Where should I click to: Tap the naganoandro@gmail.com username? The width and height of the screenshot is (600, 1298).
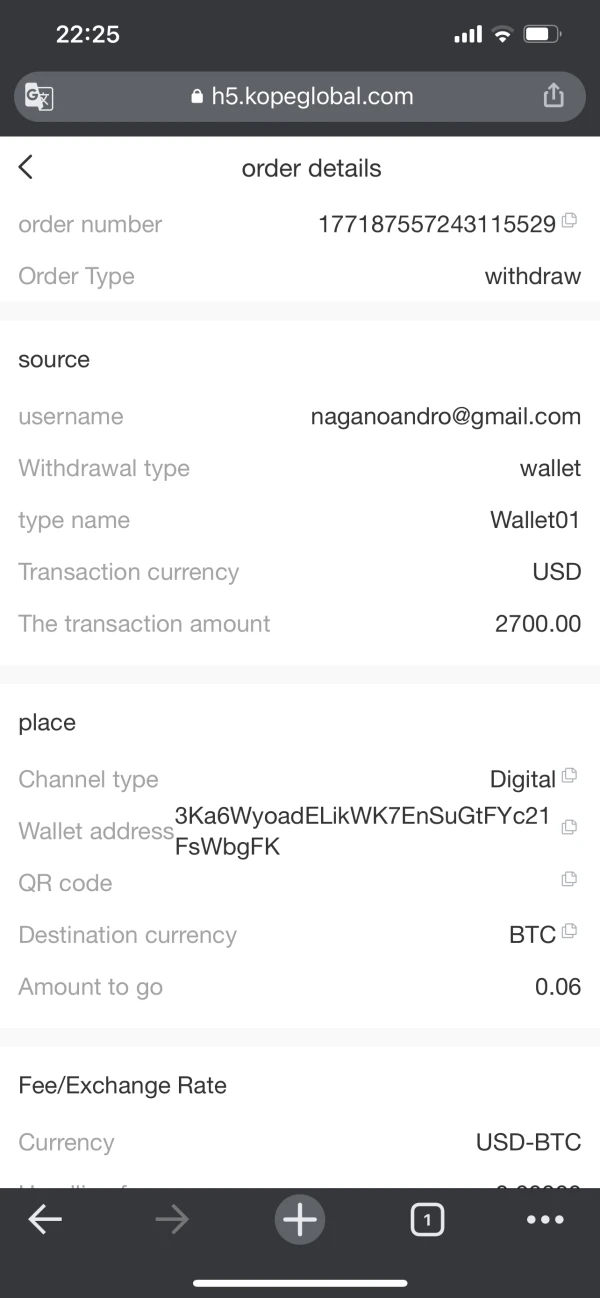tap(445, 417)
